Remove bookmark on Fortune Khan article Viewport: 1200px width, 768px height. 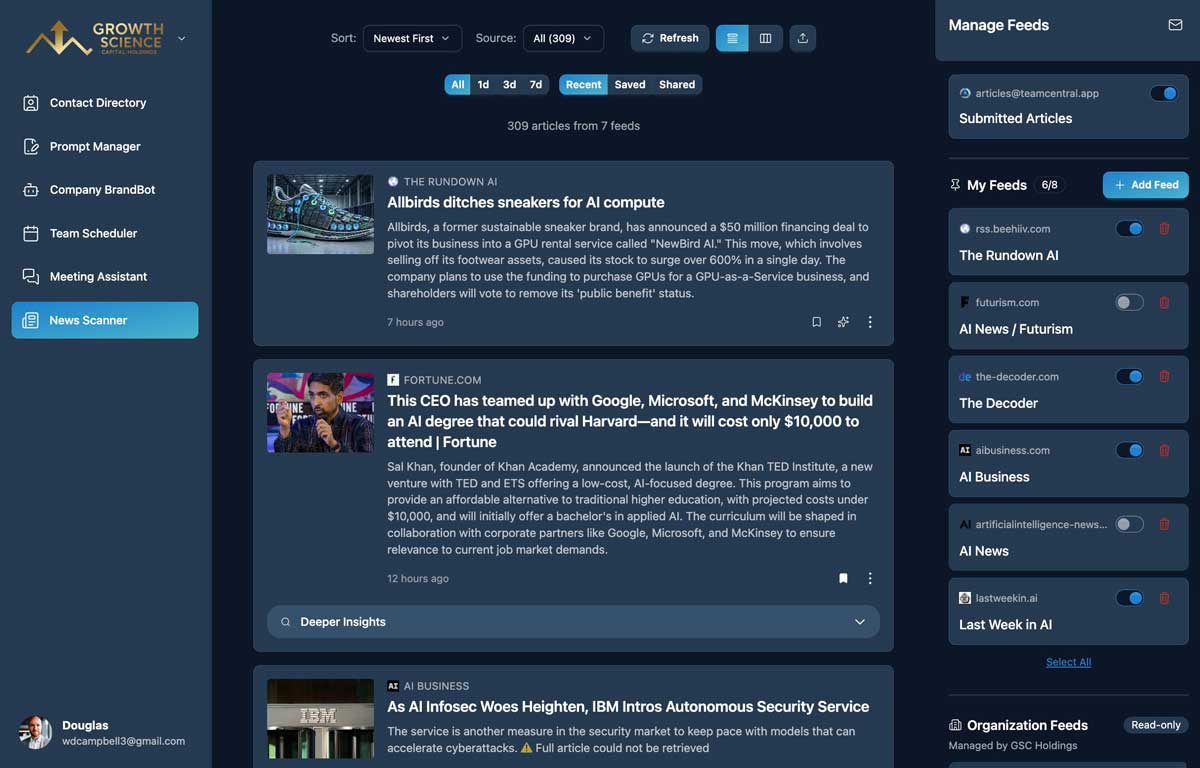pyautogui.click(x=843, y=578)
